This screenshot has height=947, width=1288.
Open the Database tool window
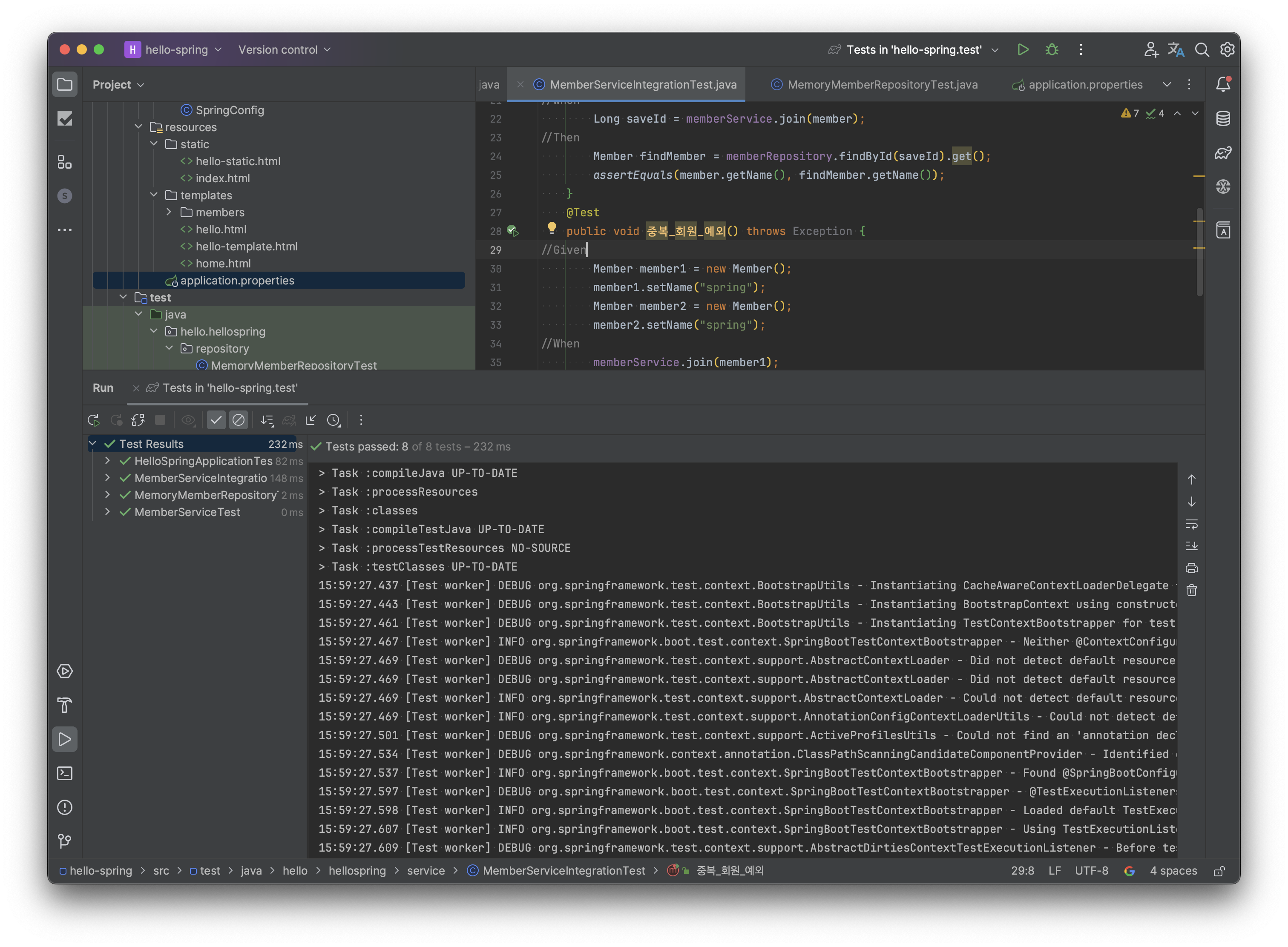1223,119
